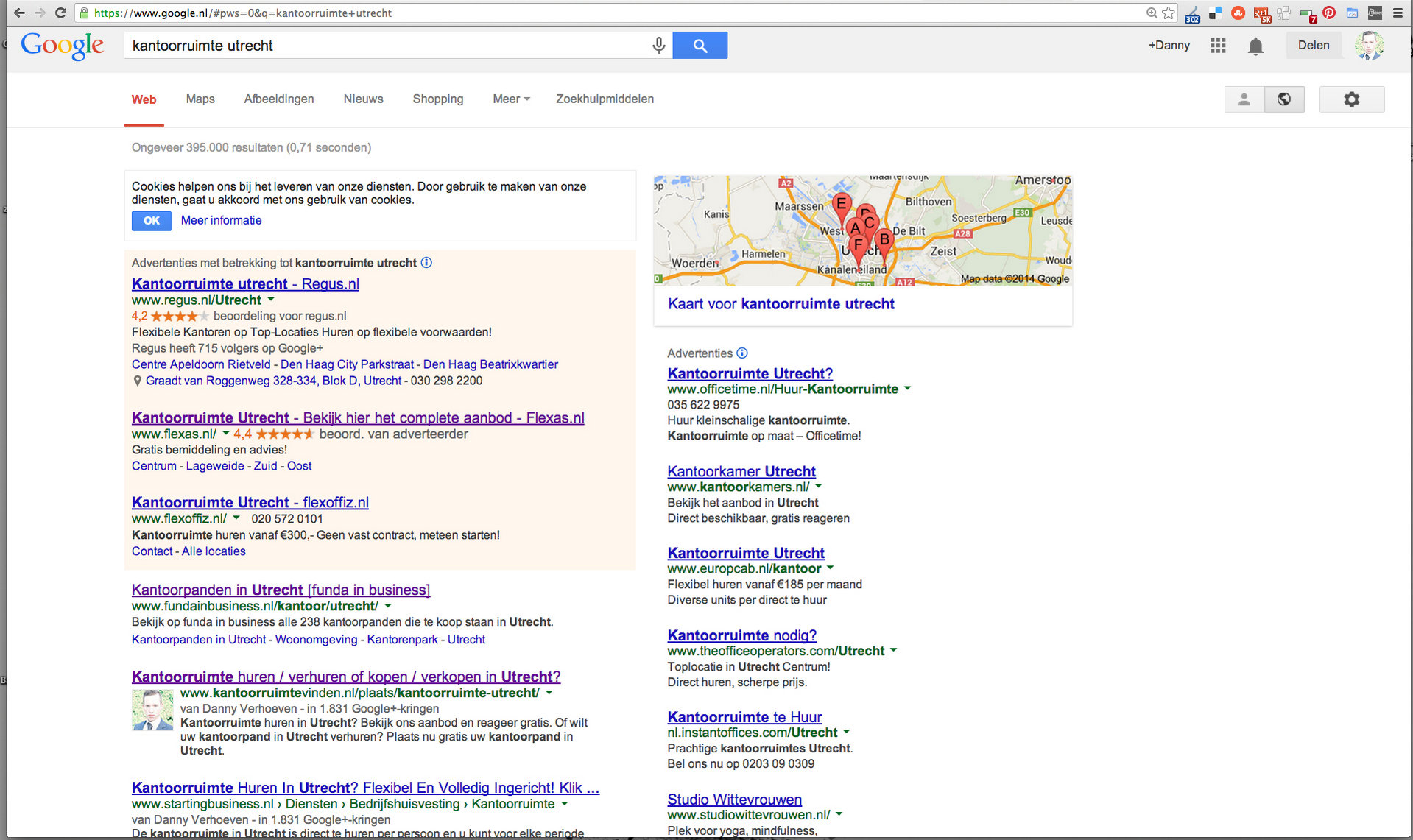1413x840 pixels.
Task: Click the gray blocks extension icon
Action: coord(1284,13)
